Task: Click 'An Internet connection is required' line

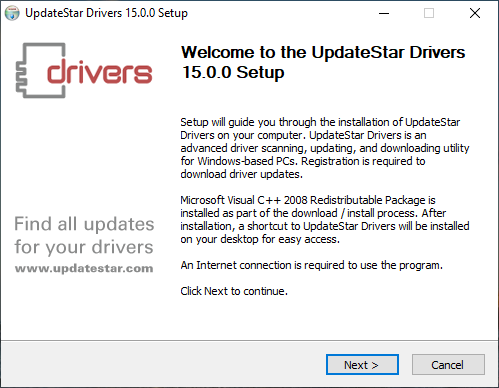Action: tap(312, 265)
